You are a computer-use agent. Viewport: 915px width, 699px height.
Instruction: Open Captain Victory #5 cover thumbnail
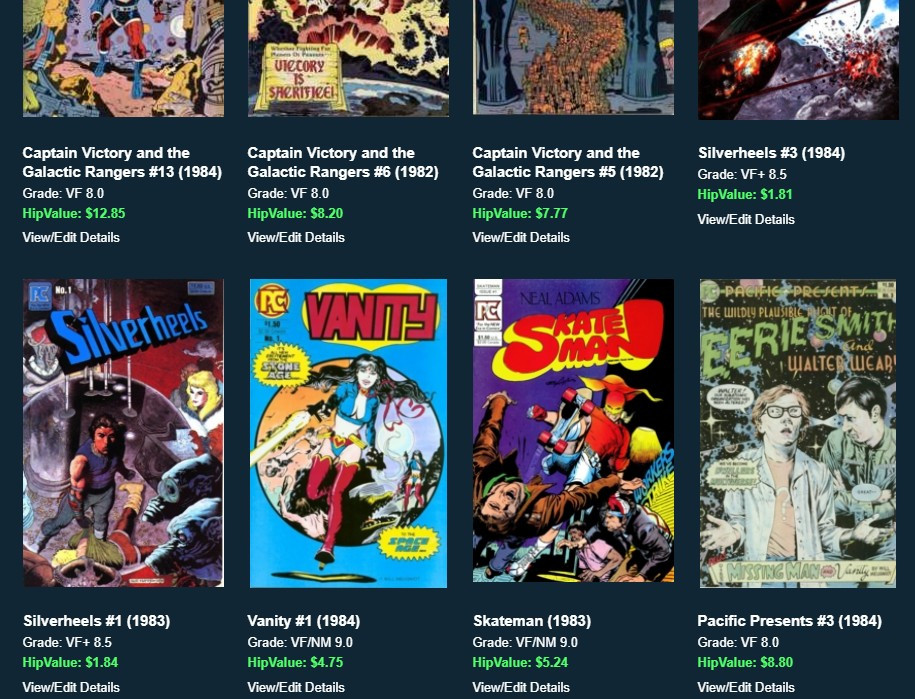coord(573,57)
